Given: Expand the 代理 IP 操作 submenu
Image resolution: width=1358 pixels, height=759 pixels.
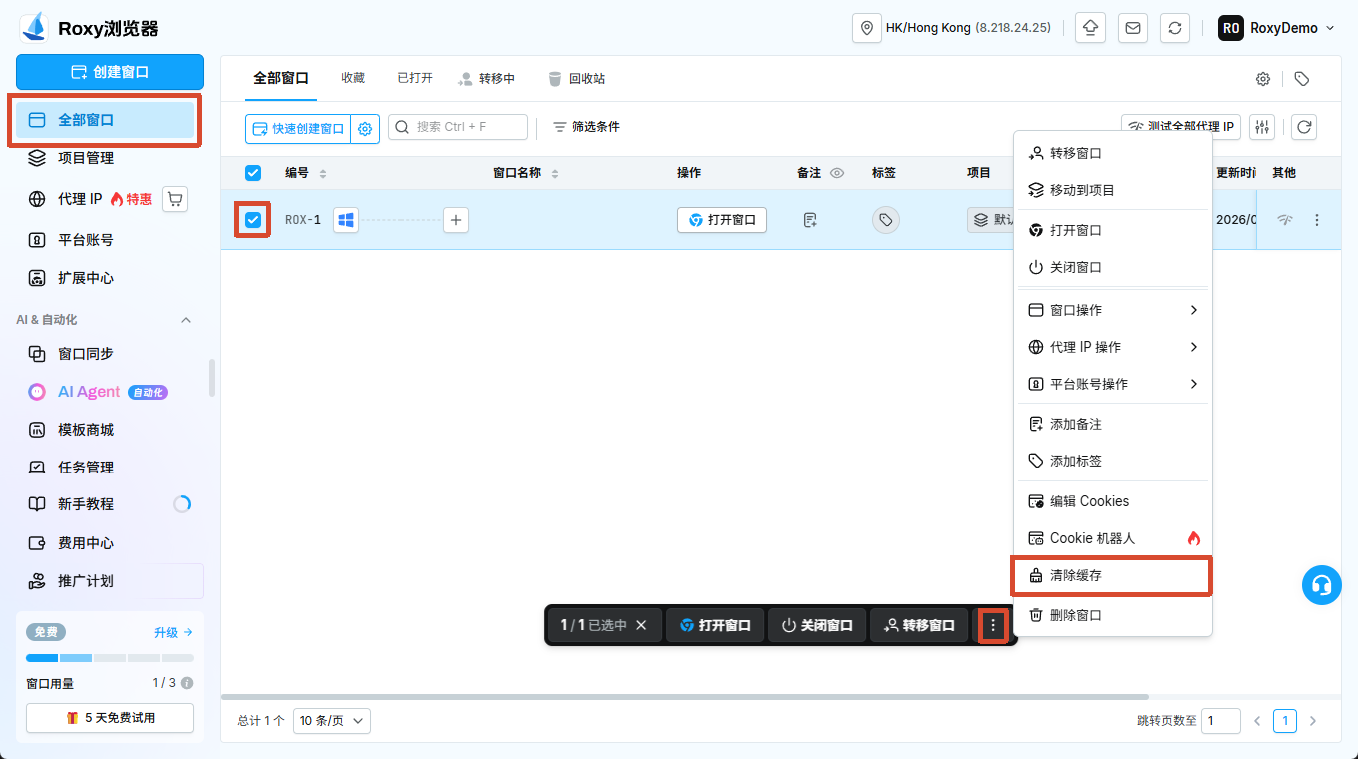Looking at the screenshot, I should tap(1112, 347).
